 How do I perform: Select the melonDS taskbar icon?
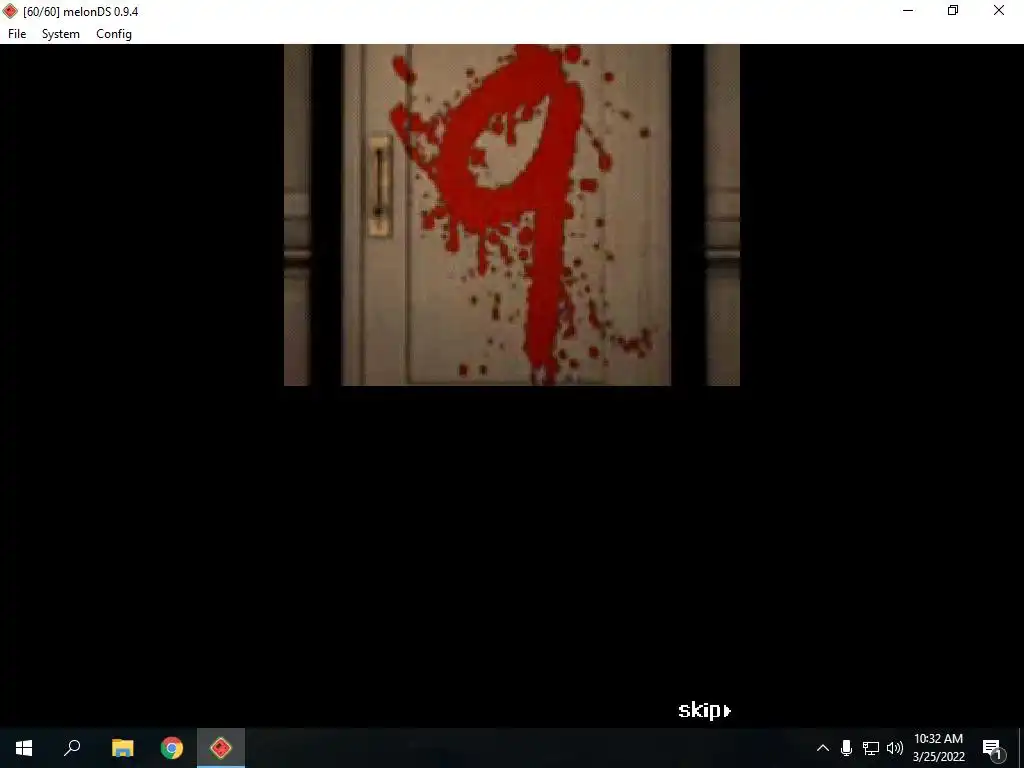[x=221, y=748]
